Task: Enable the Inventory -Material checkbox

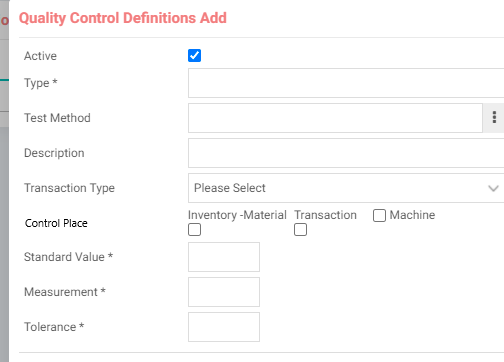Action: pos(194,230)
